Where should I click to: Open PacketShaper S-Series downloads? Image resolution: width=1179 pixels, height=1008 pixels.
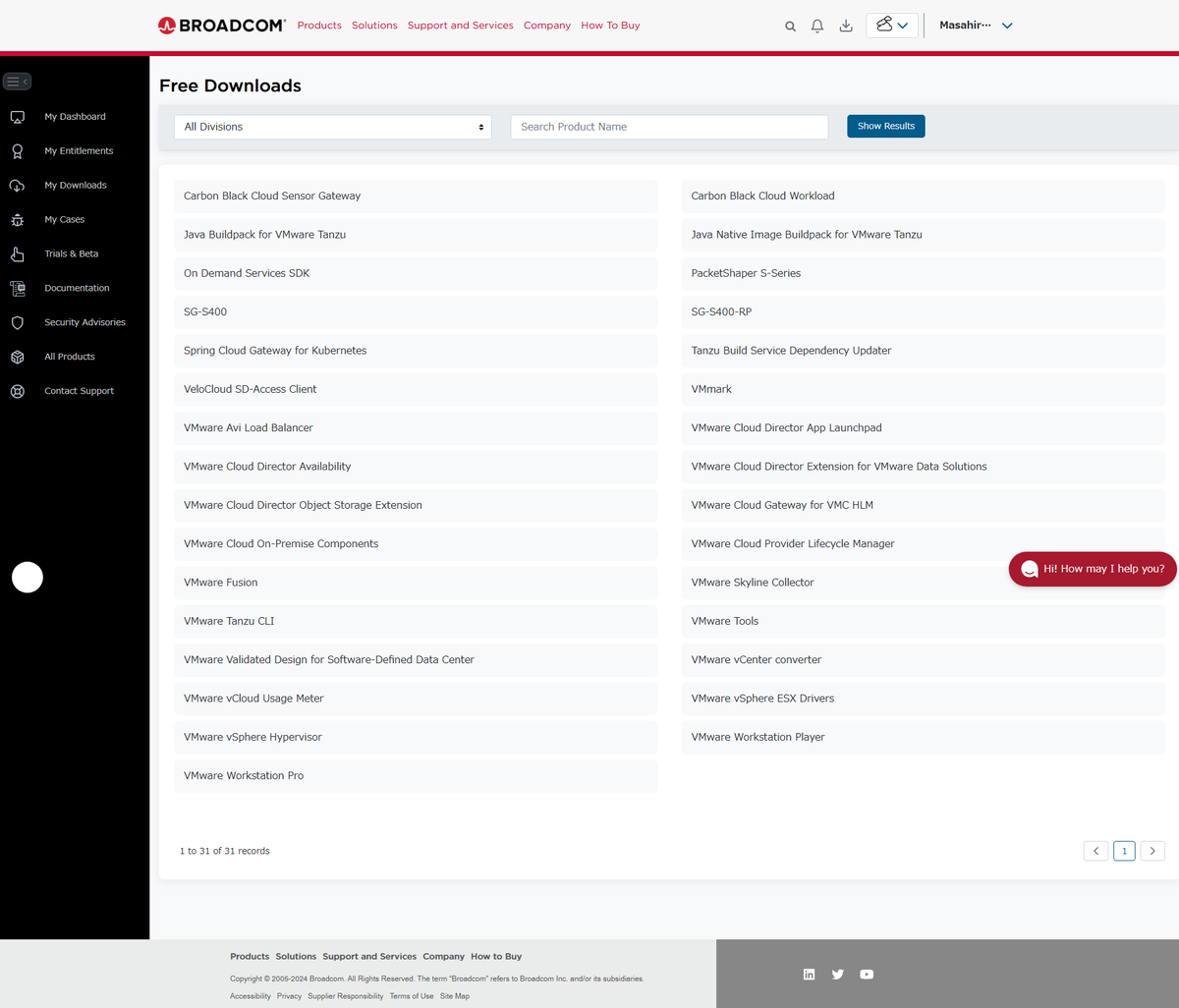[923, 273]
